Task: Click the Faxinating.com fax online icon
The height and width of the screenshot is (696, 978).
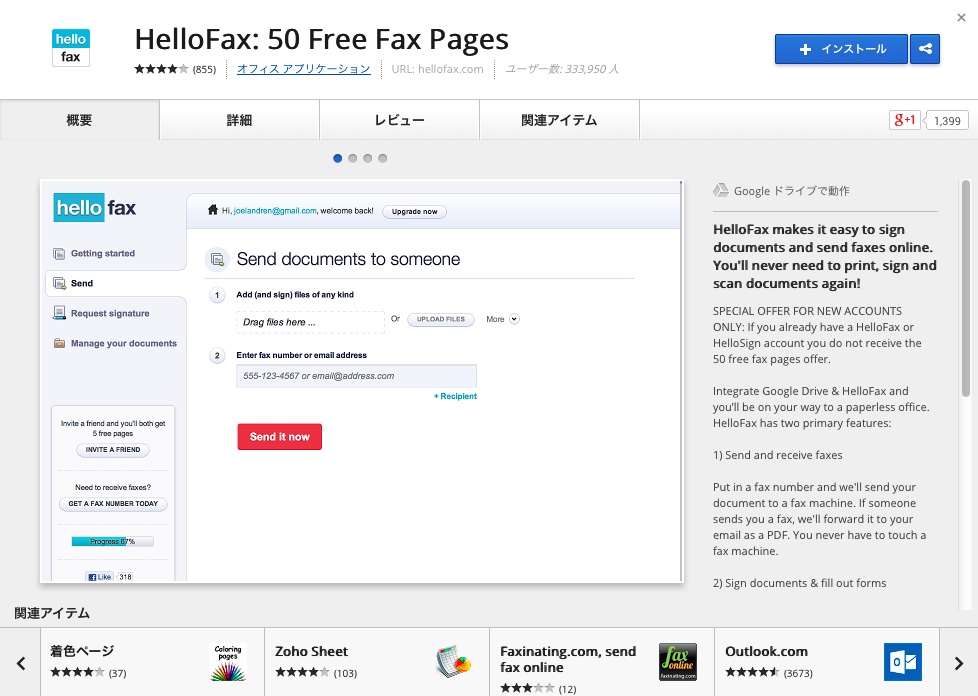Action: pyautogui.click(x=677, y=661)
